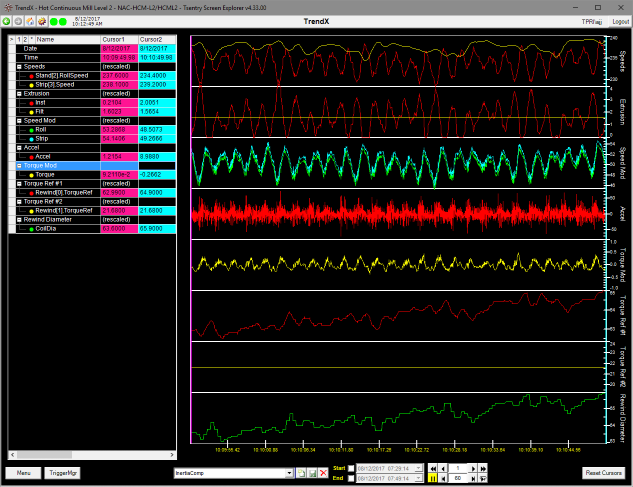Click Logout

tap(620, 21)
